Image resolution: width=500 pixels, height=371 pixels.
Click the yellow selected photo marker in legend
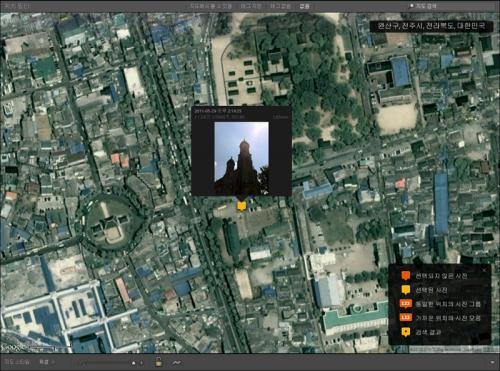[405, 290]
